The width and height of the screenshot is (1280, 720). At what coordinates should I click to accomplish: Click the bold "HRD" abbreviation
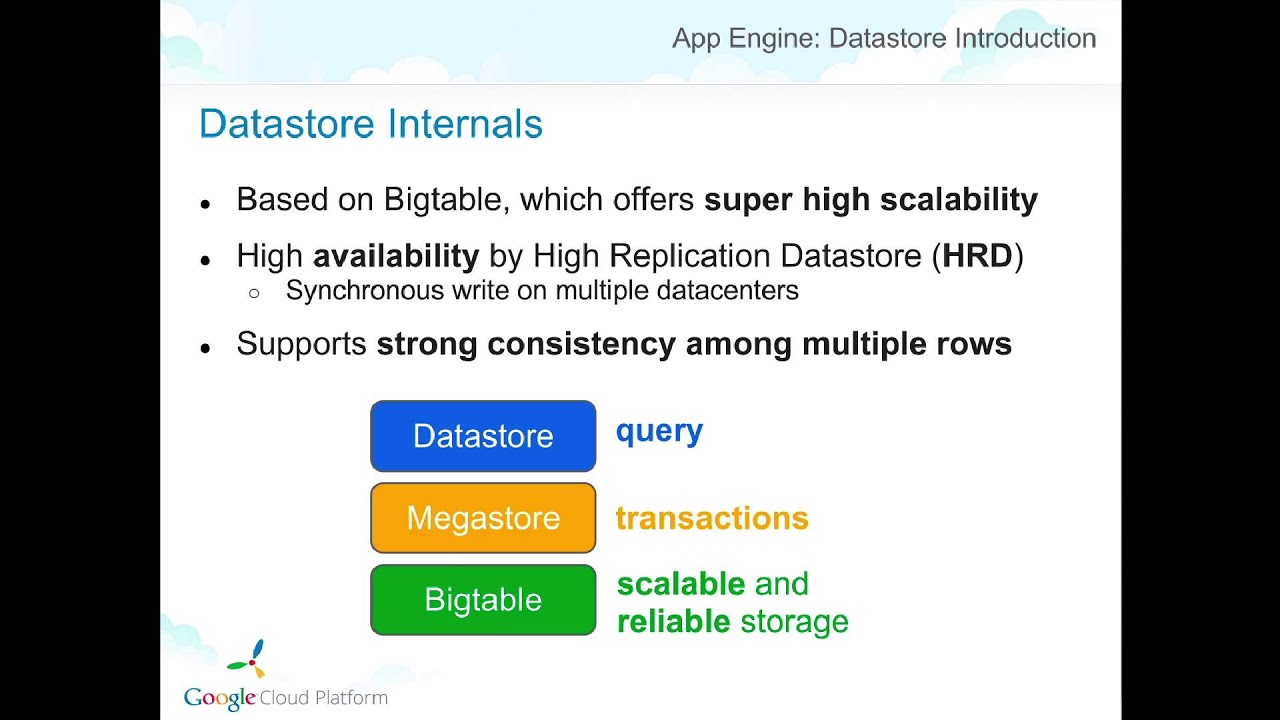pyautogui.click(x=977, y=256)
